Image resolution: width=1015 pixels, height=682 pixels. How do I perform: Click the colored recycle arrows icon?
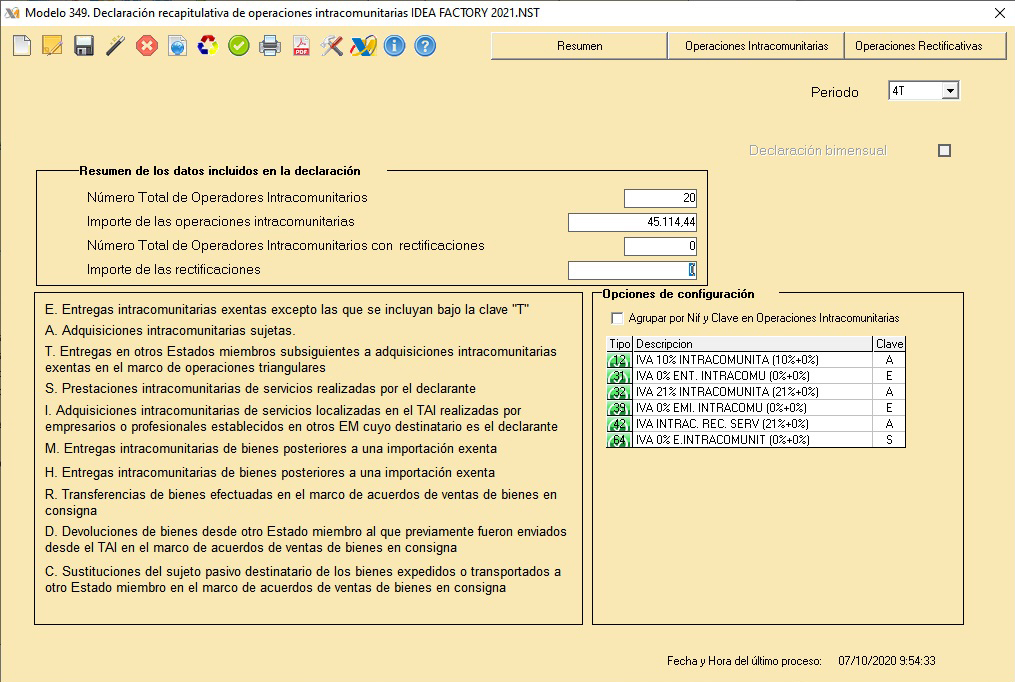coord(208,46)
